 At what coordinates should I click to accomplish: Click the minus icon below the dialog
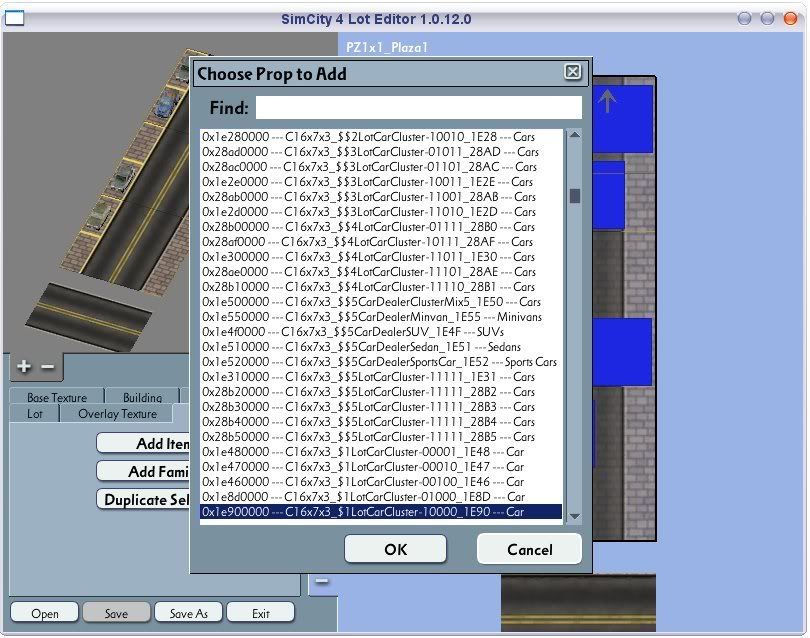[x=321, y=581]
